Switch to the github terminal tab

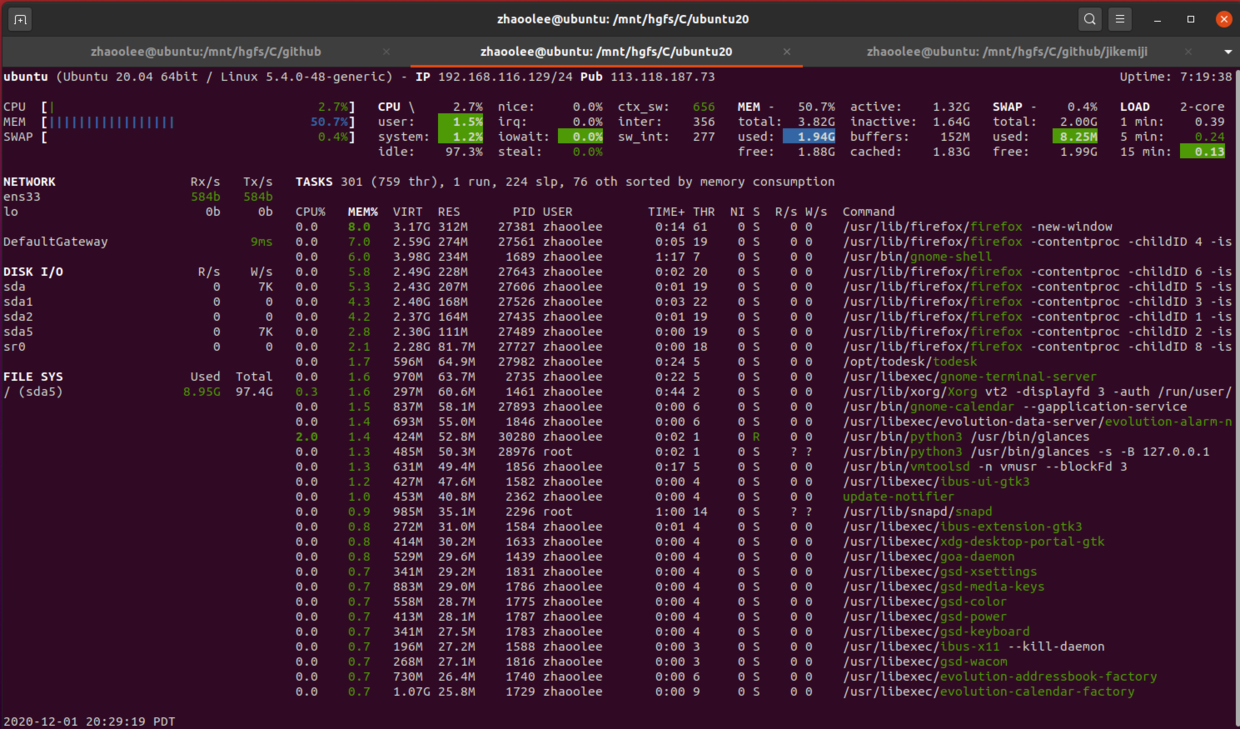click(206, 51)
